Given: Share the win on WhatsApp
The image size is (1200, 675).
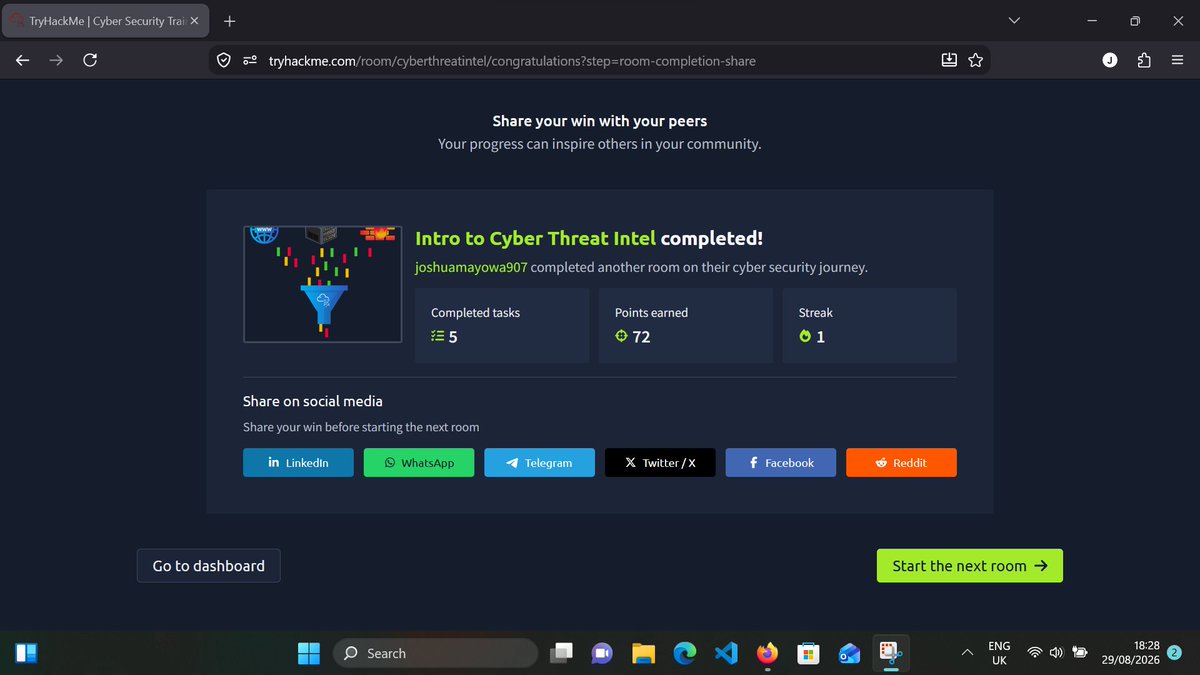Looking at the screenshot, I should coord(419,463).
